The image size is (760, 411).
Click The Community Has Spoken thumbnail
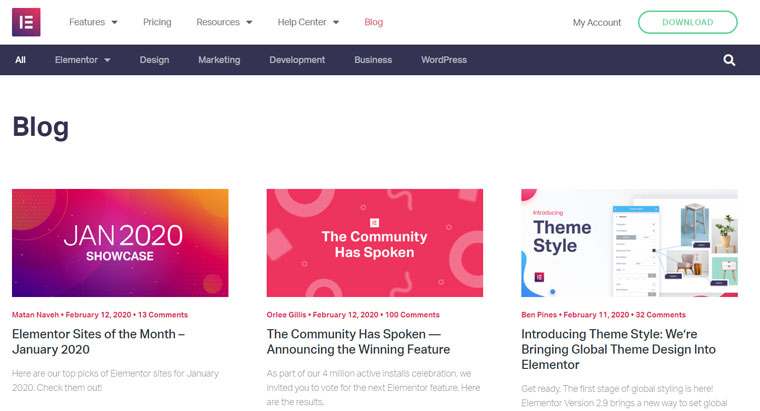[x=374, y=243]
